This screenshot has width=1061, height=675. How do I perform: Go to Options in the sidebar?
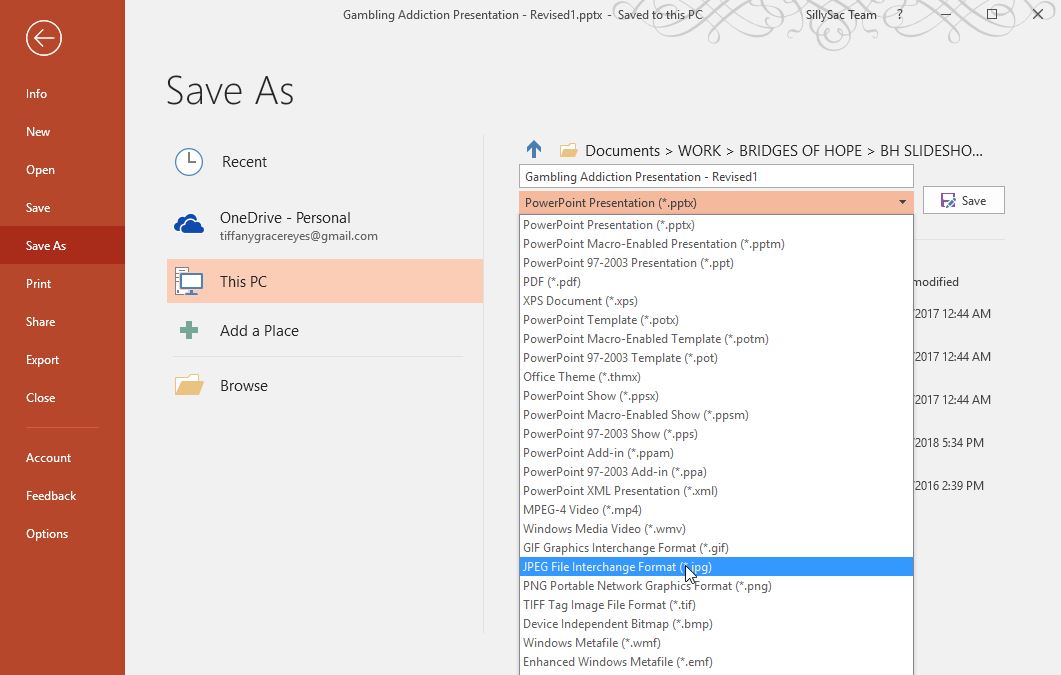[x=47, y=534]
